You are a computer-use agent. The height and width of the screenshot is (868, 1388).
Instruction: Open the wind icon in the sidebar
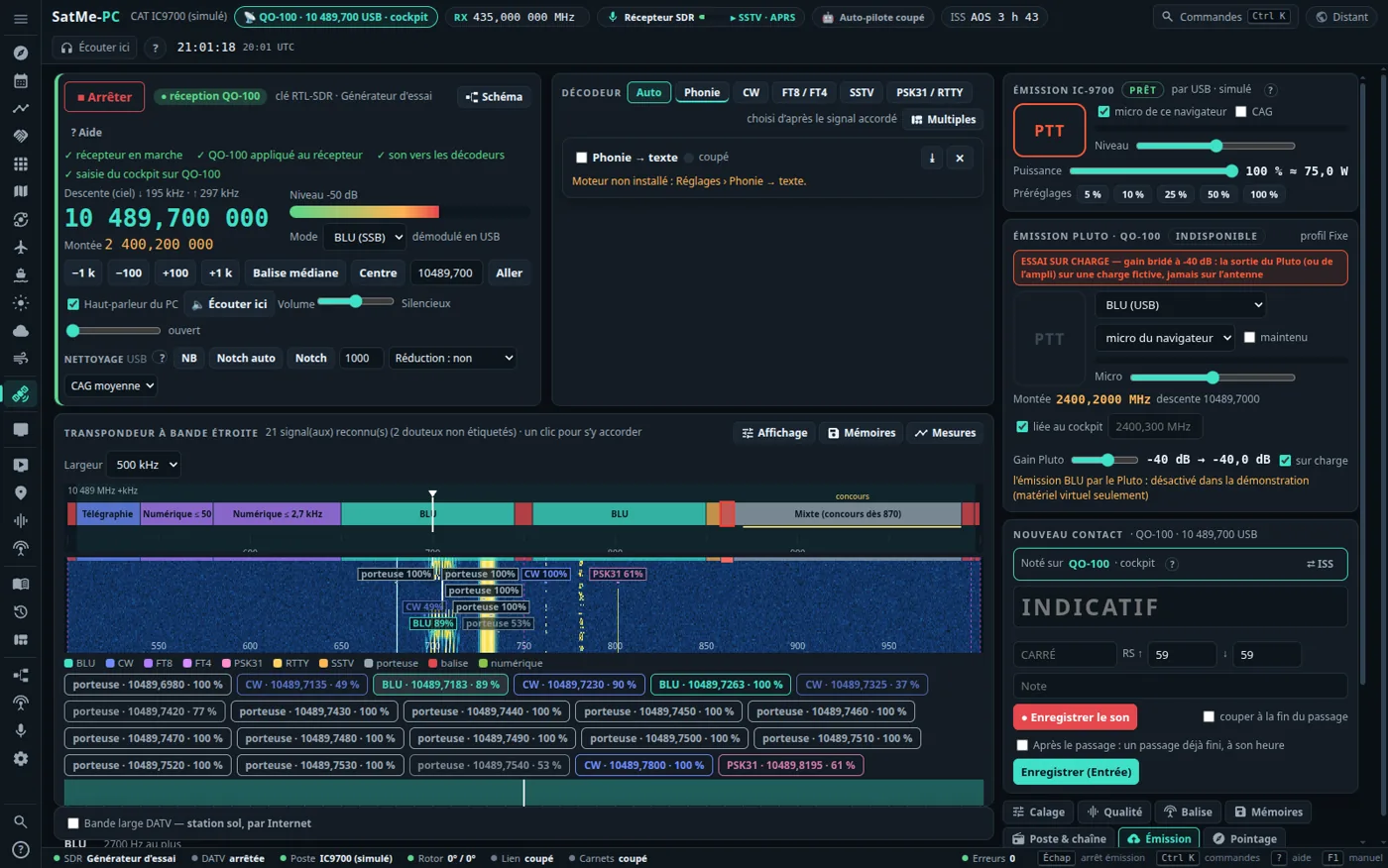tap(20, 358)
